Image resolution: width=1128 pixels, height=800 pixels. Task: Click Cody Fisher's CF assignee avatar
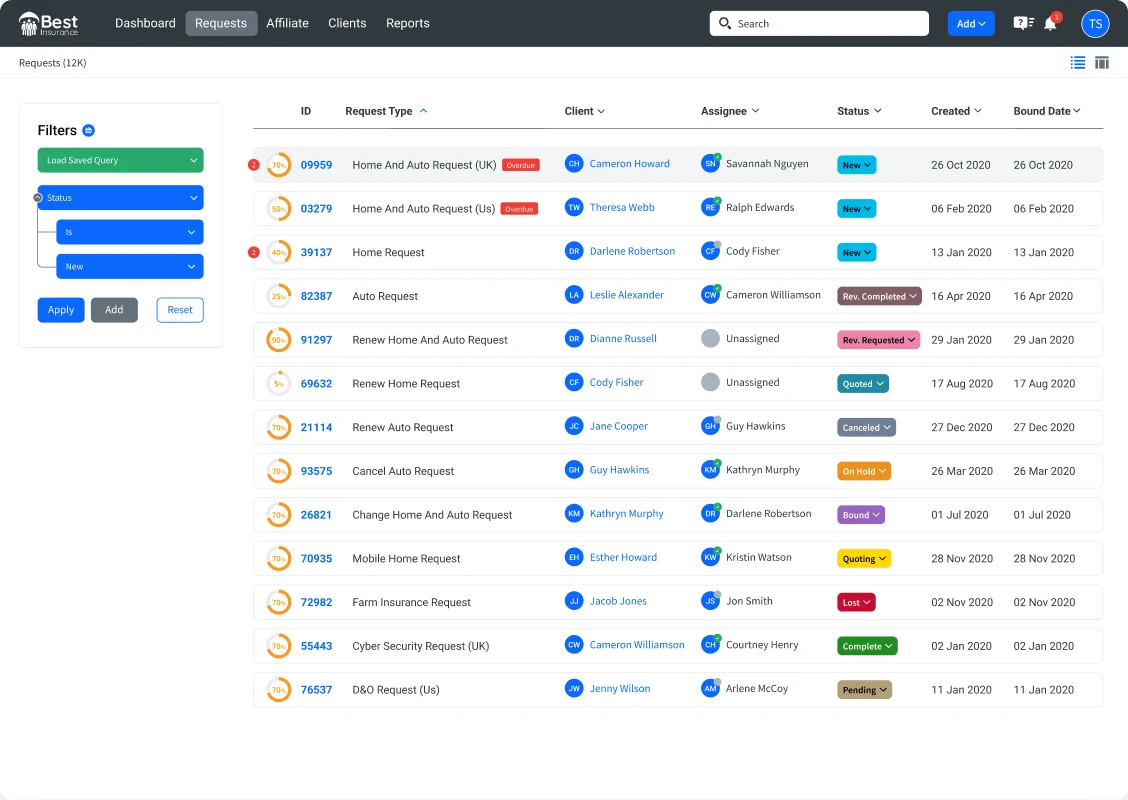[x=710, y=251]
